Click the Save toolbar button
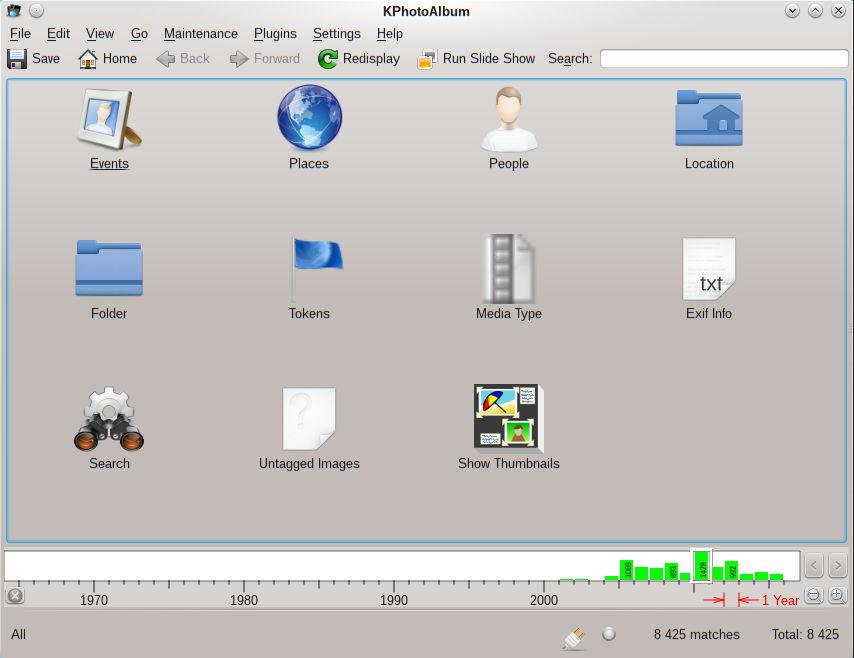854x658 pixels. (33, 58)
